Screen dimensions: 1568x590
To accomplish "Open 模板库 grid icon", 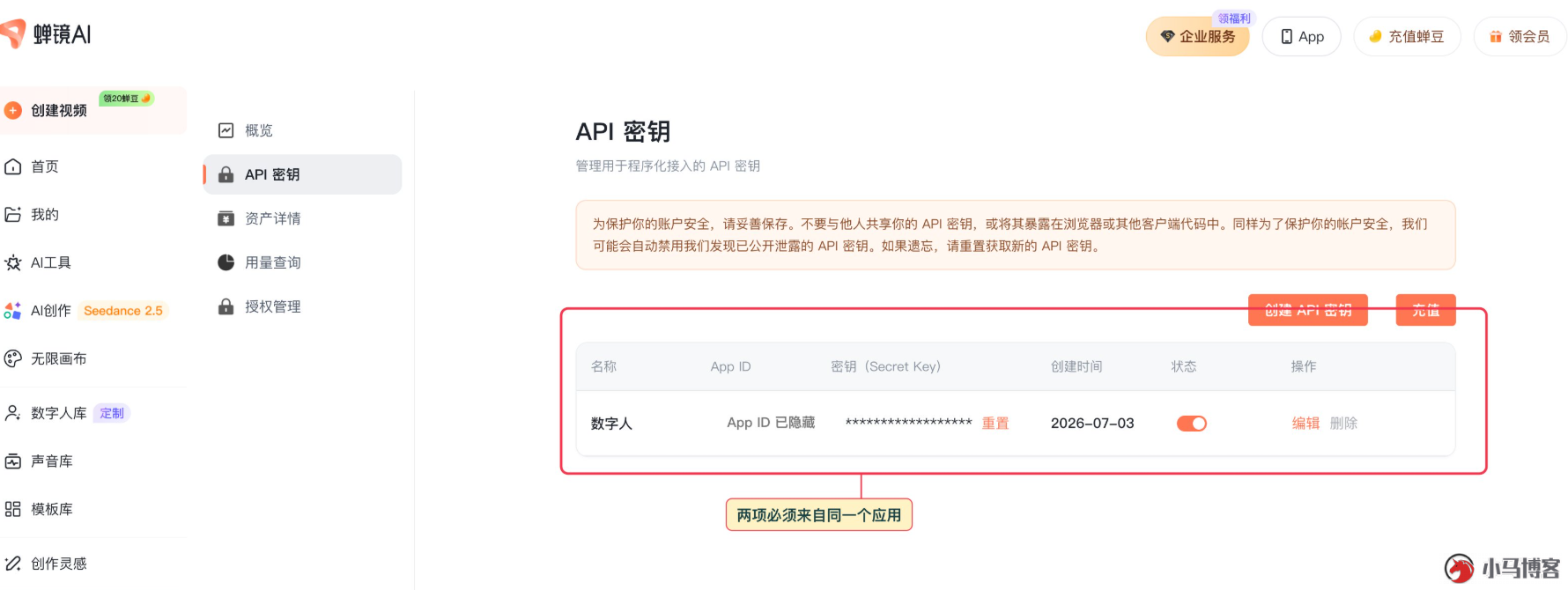I will pos(13,509).
